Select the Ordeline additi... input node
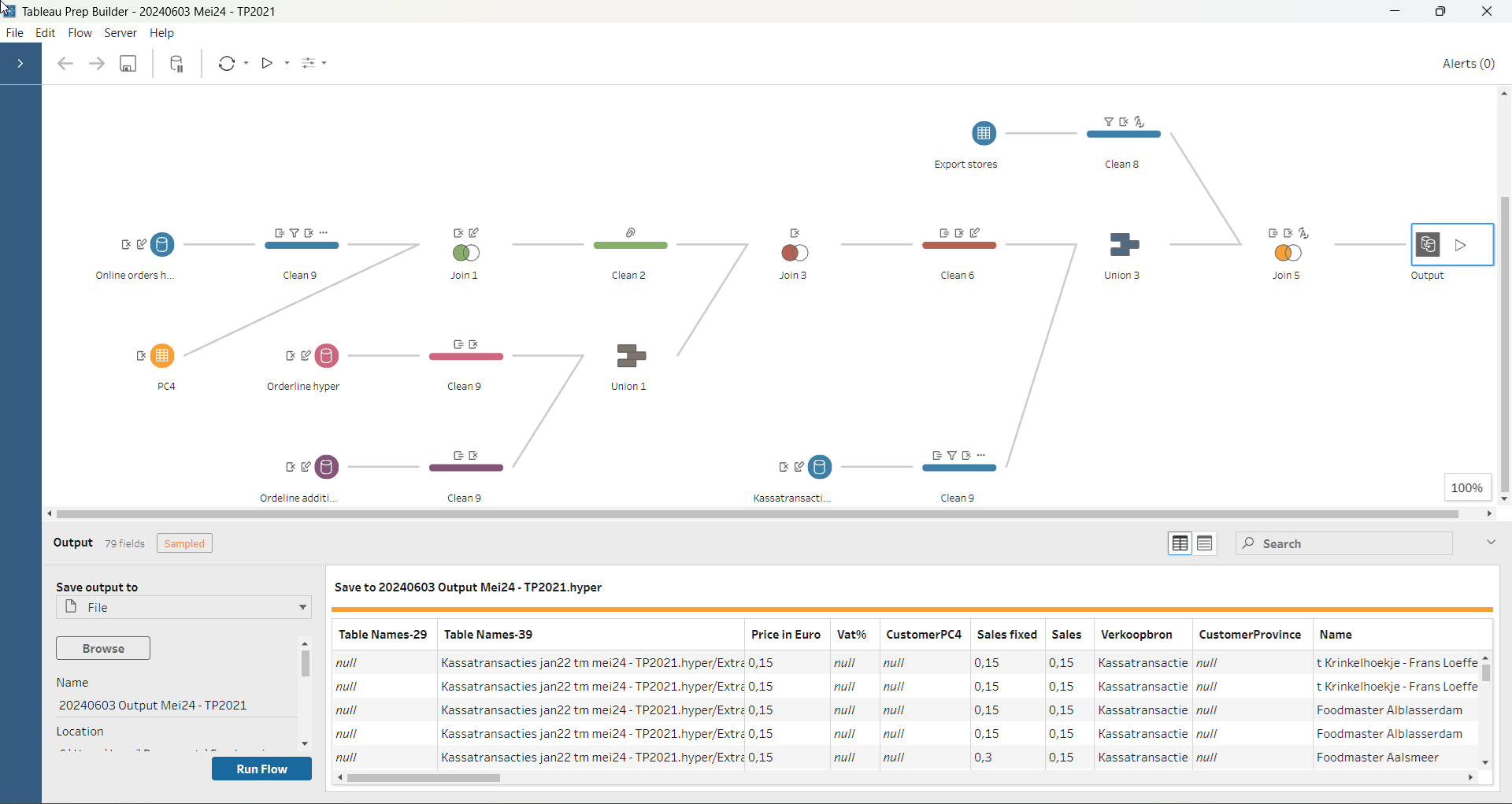1512x804 pixels. point(326,467)
